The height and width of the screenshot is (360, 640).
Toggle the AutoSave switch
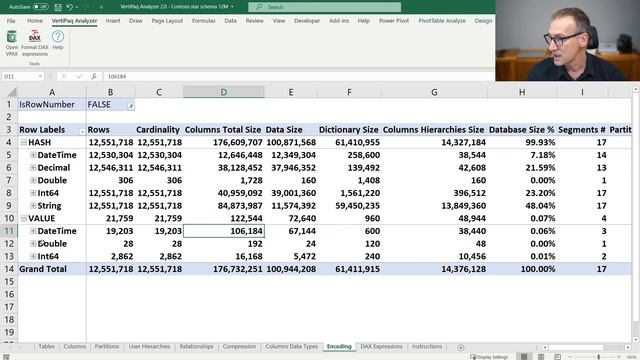pyautogui.click(x=40, y=7)
